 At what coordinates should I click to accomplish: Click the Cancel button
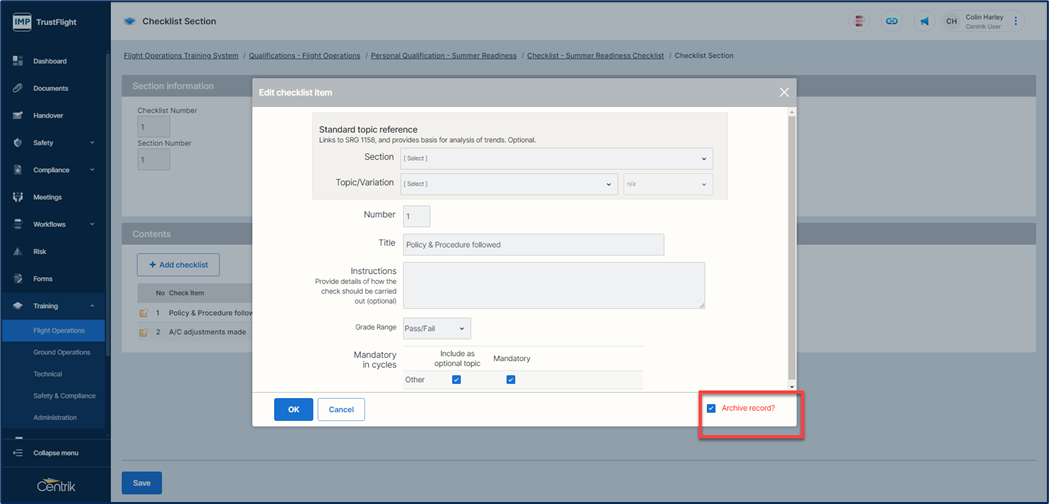point(341,409)
